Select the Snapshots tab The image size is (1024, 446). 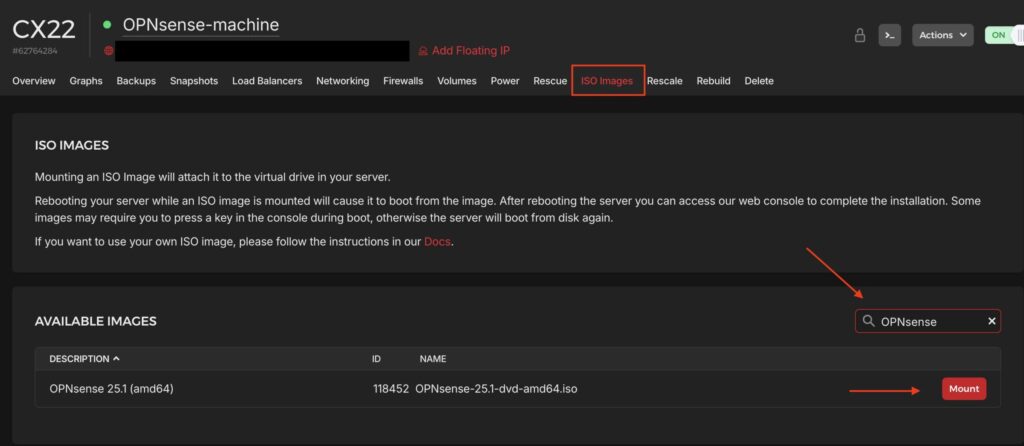194,81
